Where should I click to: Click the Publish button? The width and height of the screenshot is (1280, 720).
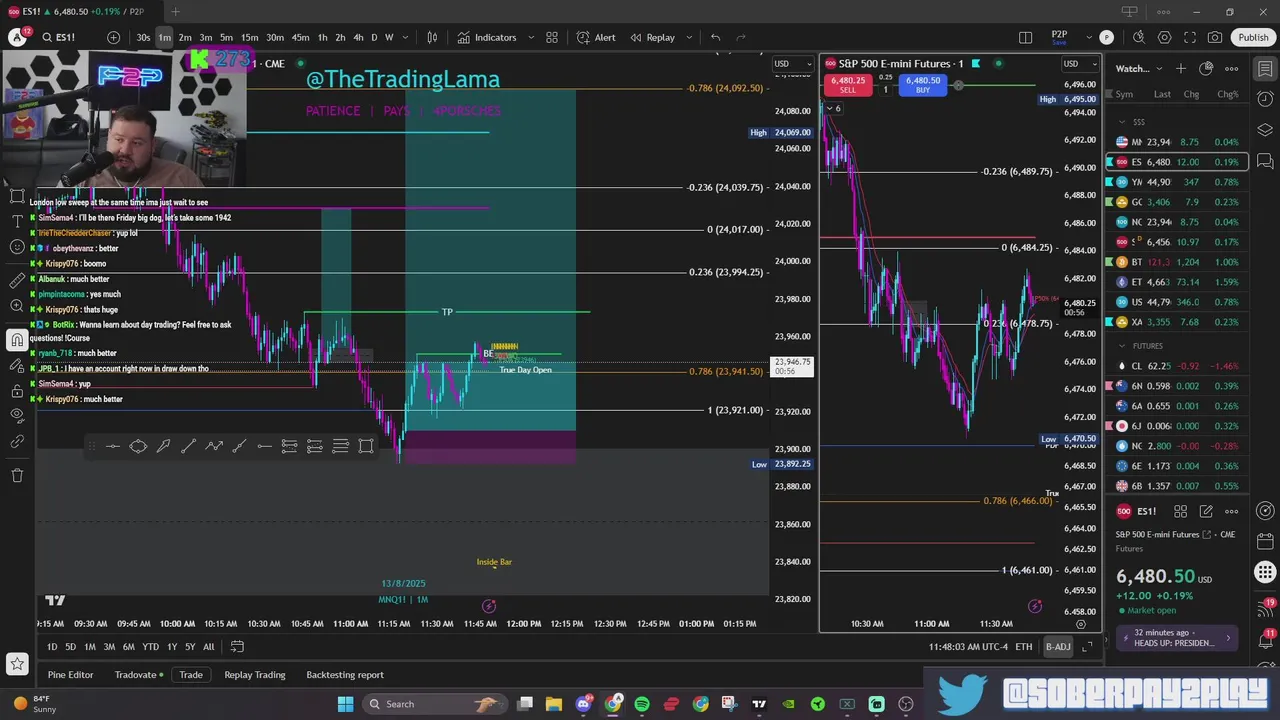tap(1253, 37)
